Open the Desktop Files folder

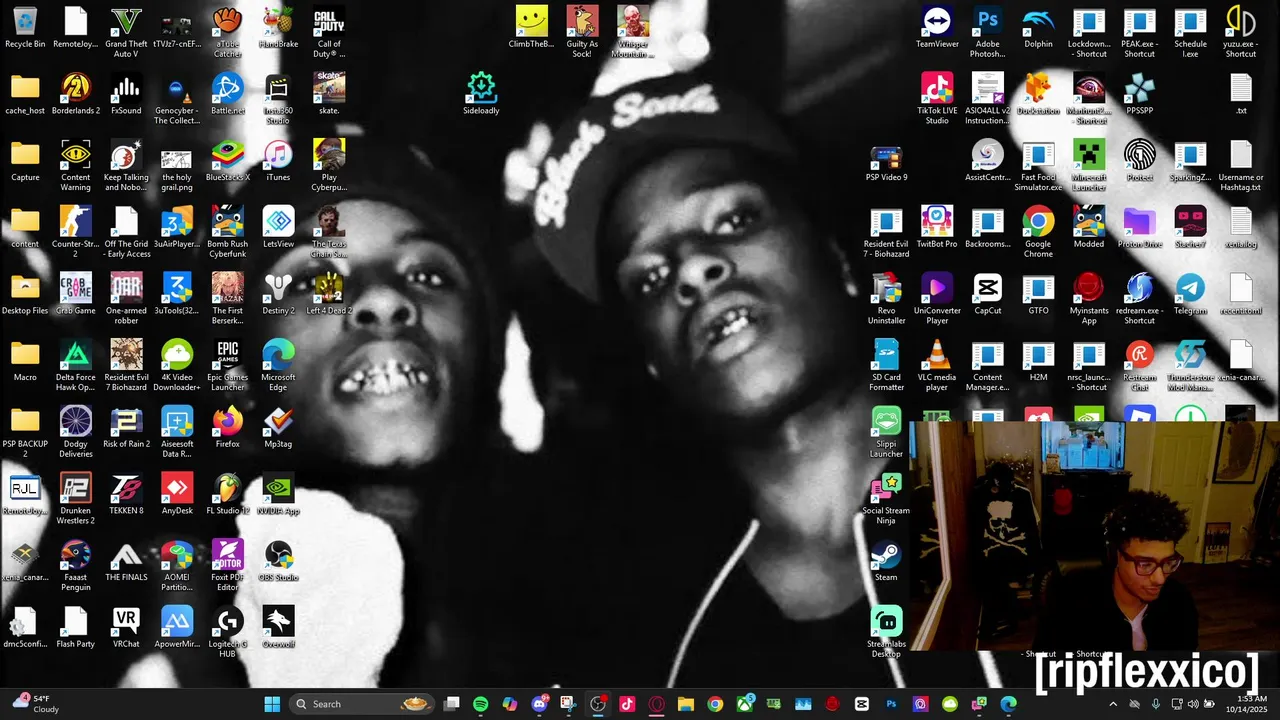click(25, 294)
